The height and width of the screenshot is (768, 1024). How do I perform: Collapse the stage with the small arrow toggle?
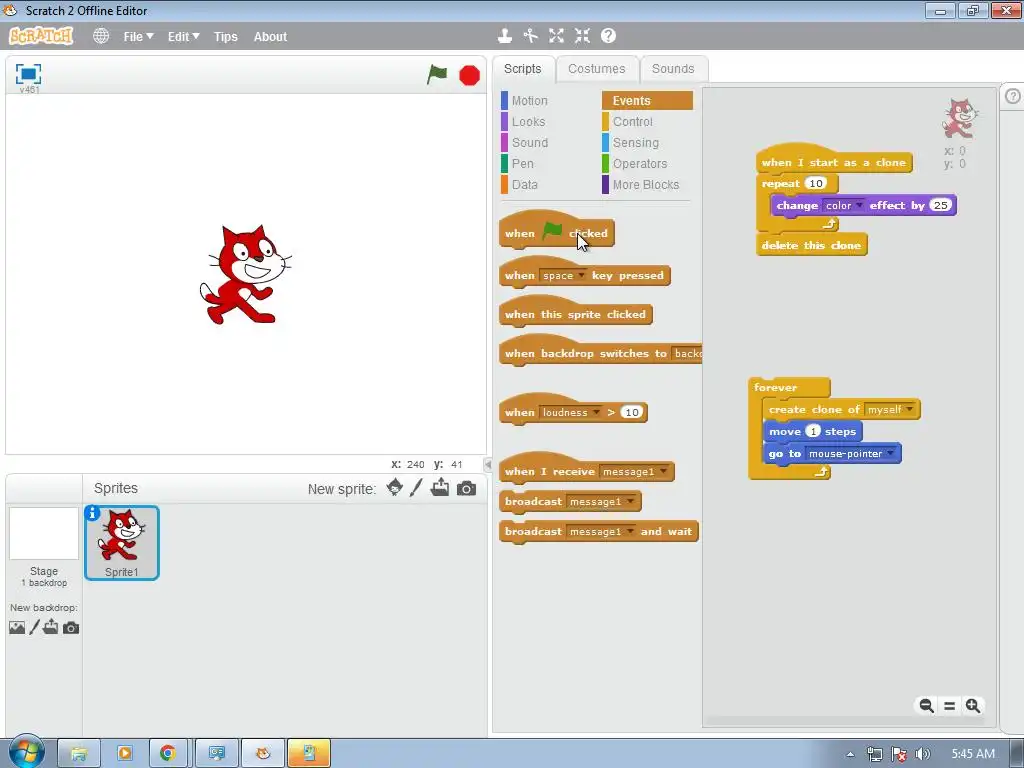[488, 464]
